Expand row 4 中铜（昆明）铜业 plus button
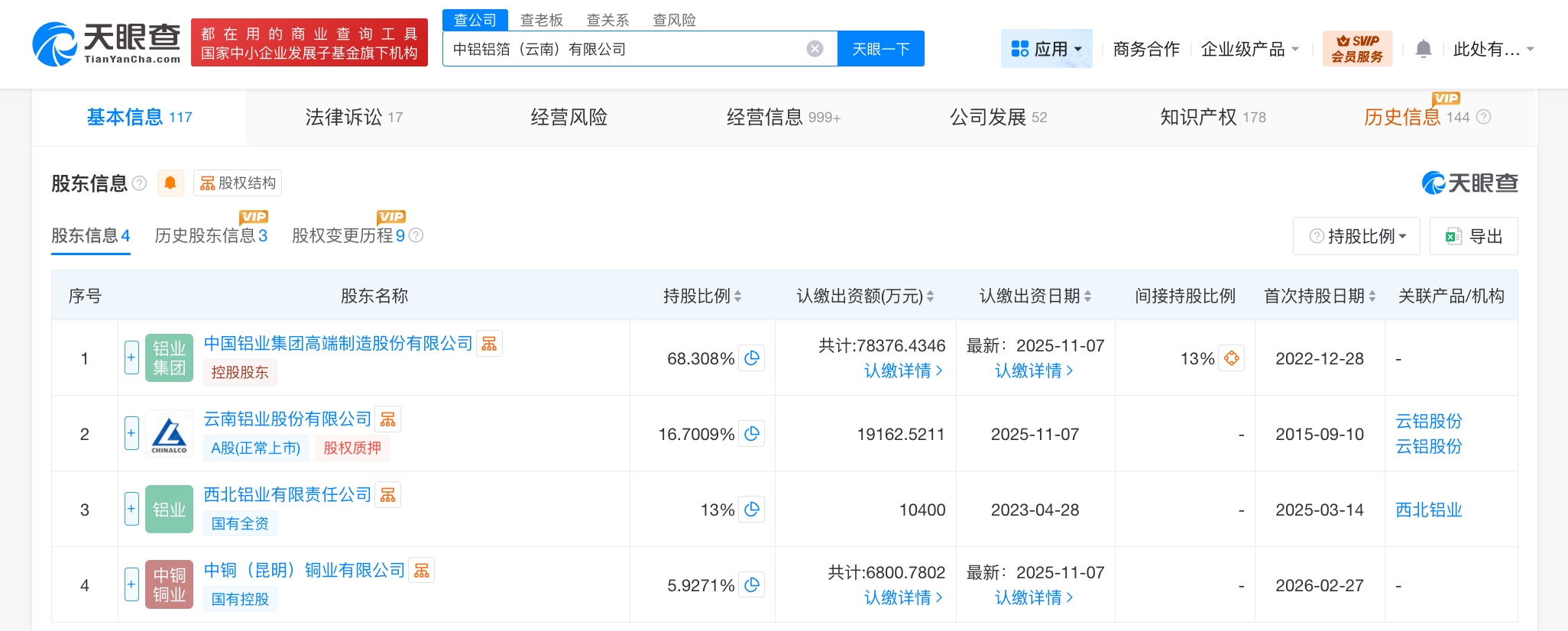The image size is (1568, 631). pyautogui.click(x=131, y=584)
